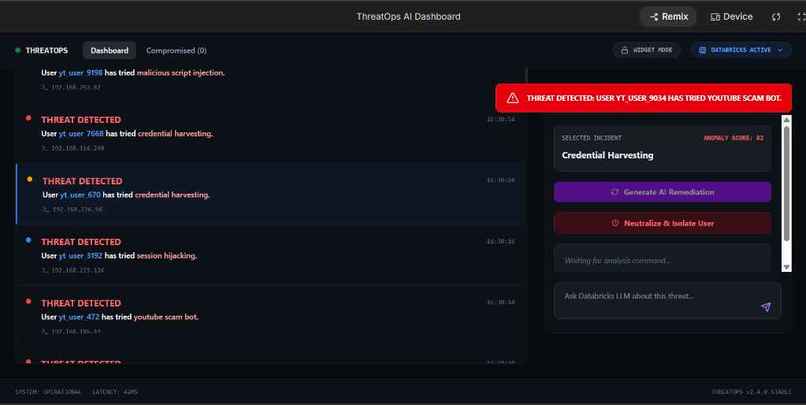
Task: Click 'youtube scam bot' in yt_user_472 row
Action: 166,317
